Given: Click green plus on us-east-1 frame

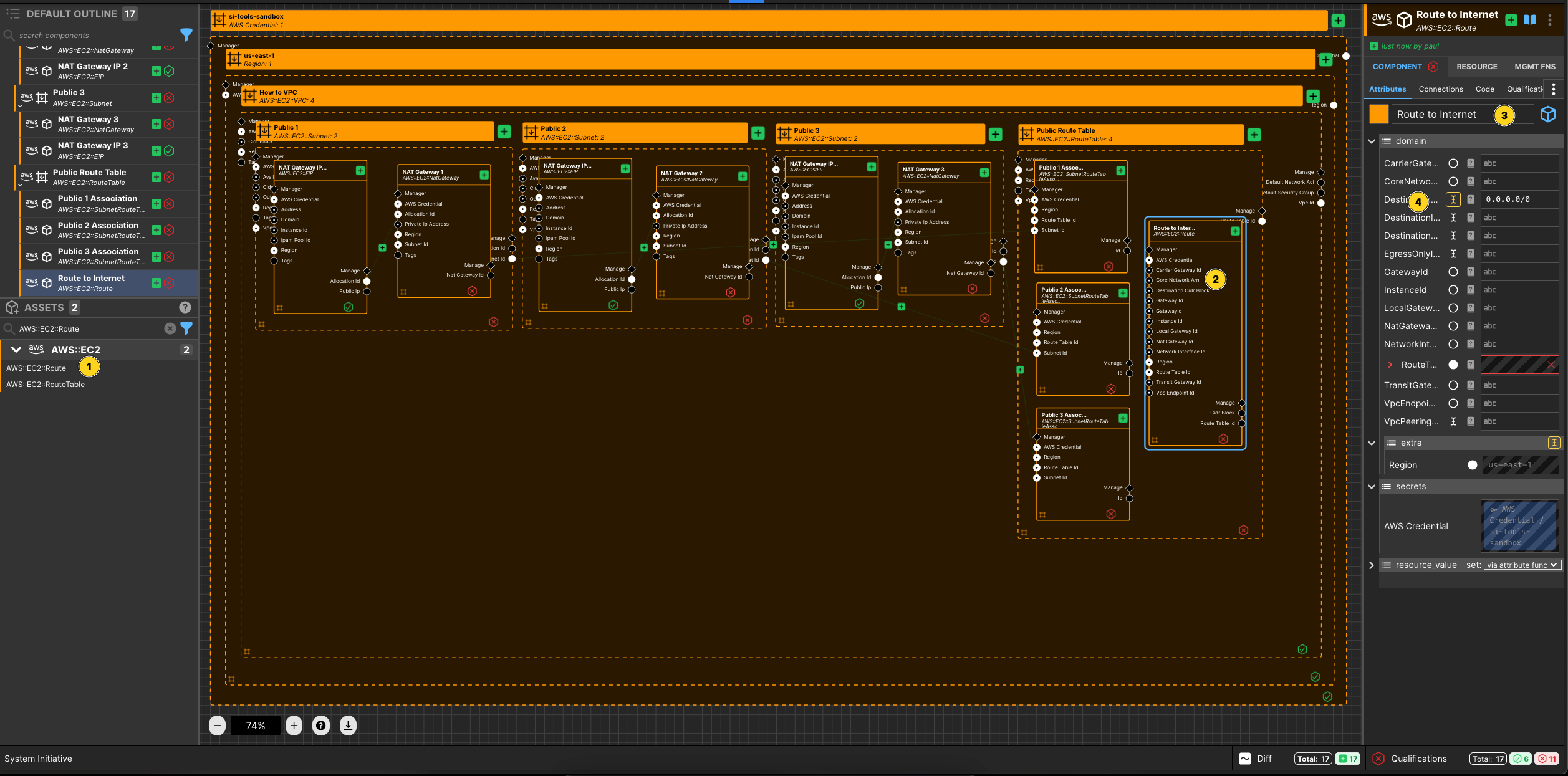Looking at the screenshot, I should (x=1326, y=60).
